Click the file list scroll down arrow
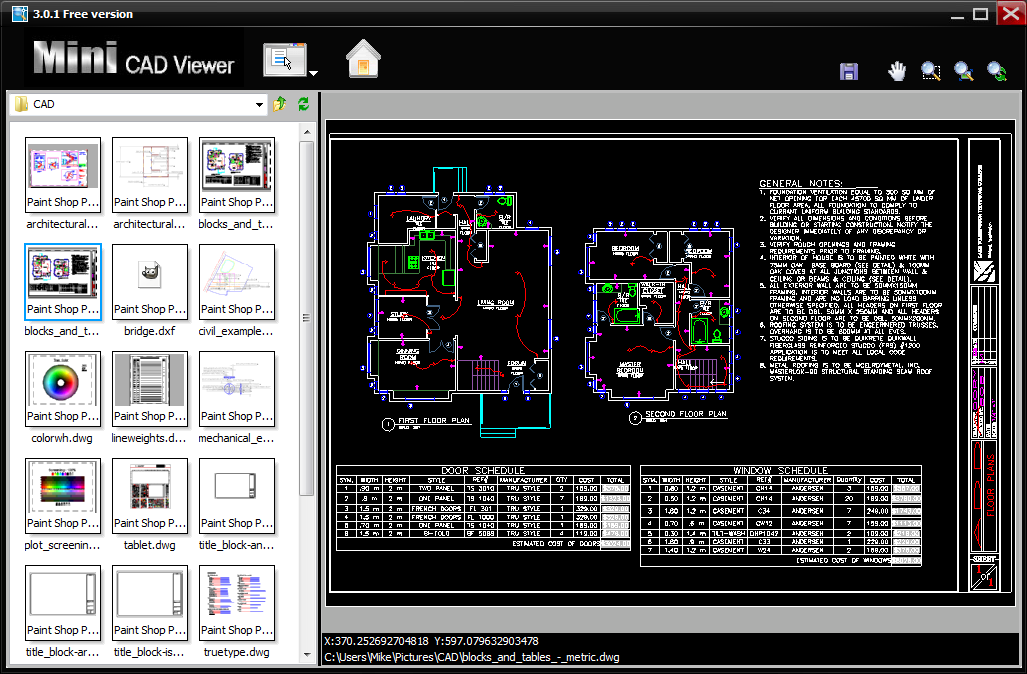 (x=307, y=654)
